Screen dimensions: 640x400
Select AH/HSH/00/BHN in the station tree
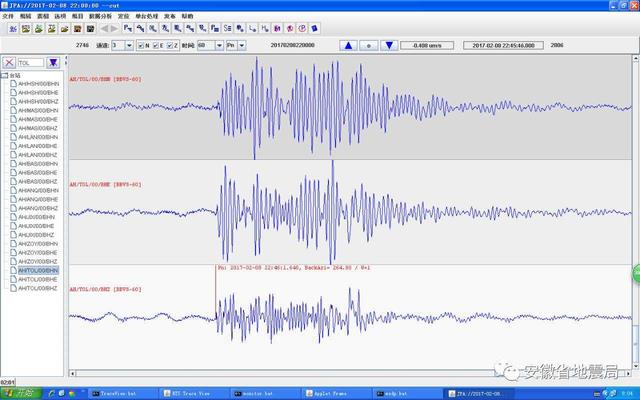(x=38, y=84)
